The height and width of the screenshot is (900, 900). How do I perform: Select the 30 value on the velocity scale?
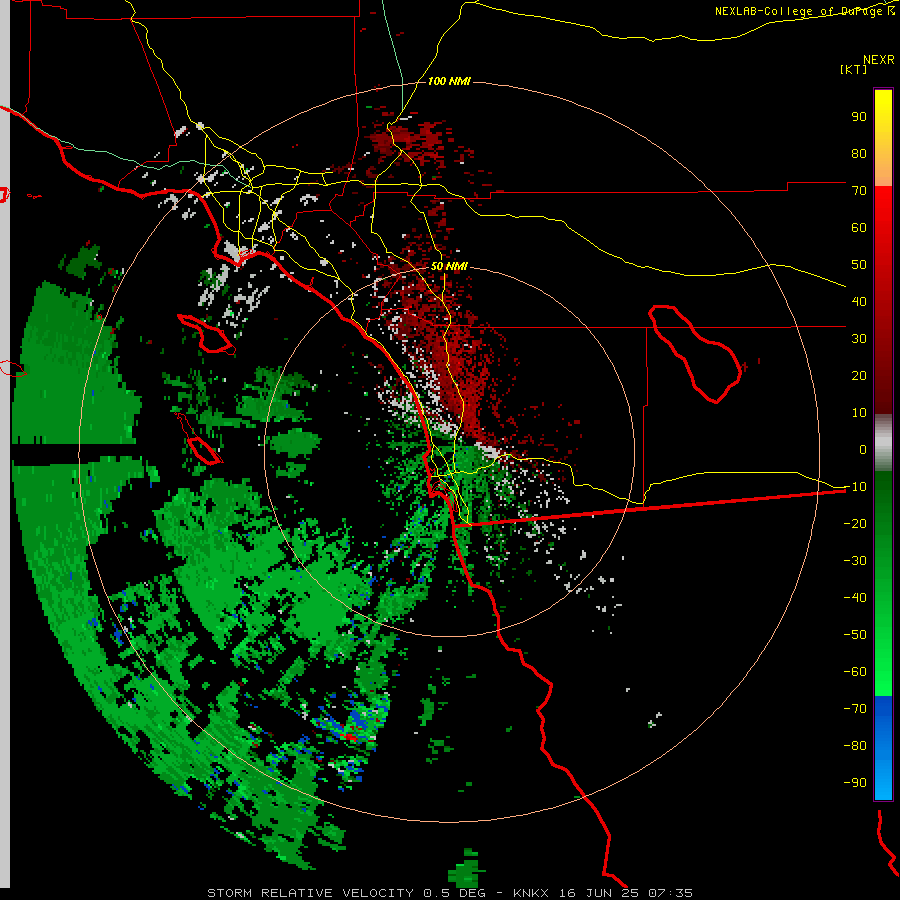[859, 339]
